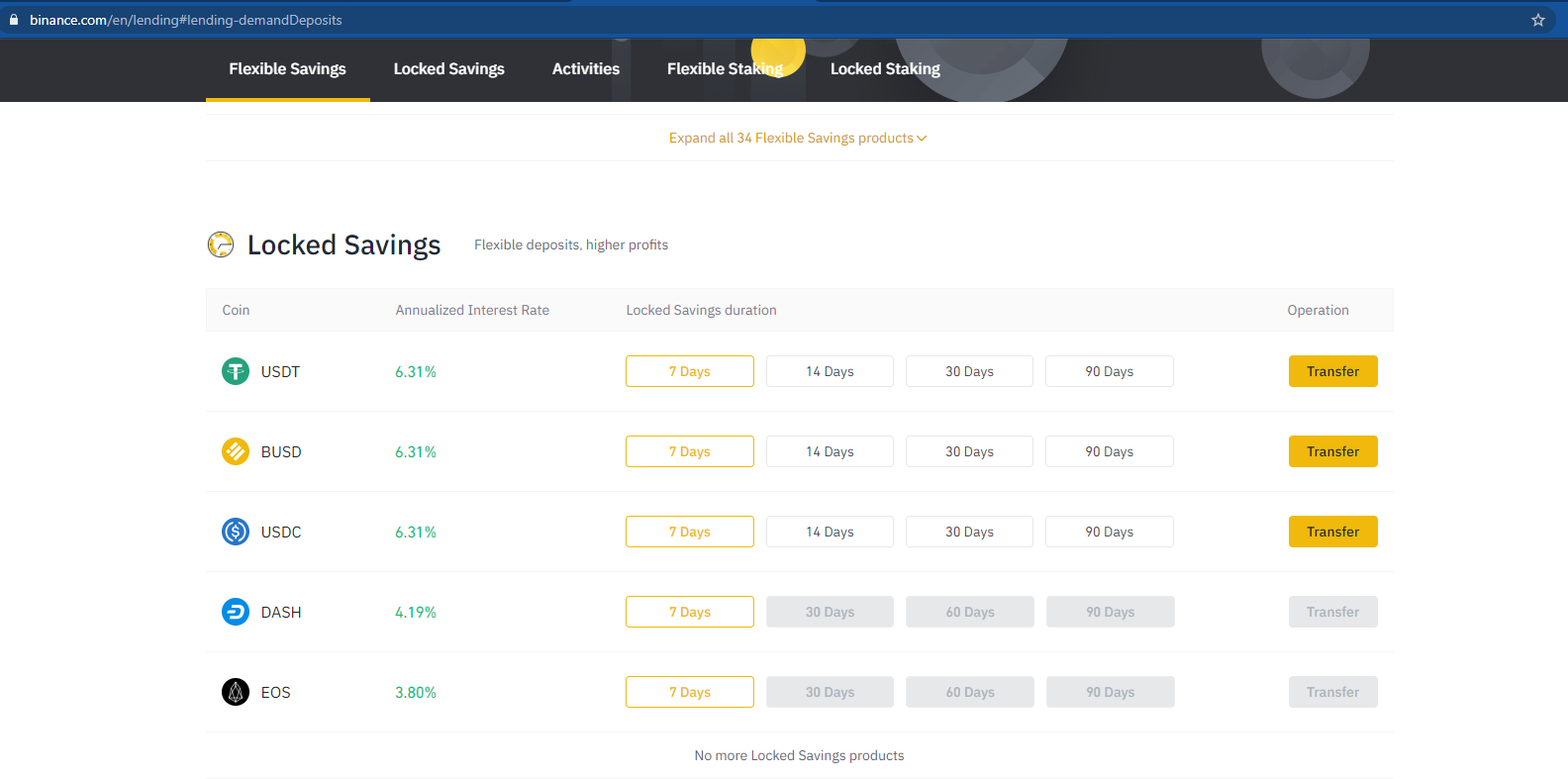Click the disabled 90 Days option for DASH
The image size is (1568, 779).
coord(1111,612)
